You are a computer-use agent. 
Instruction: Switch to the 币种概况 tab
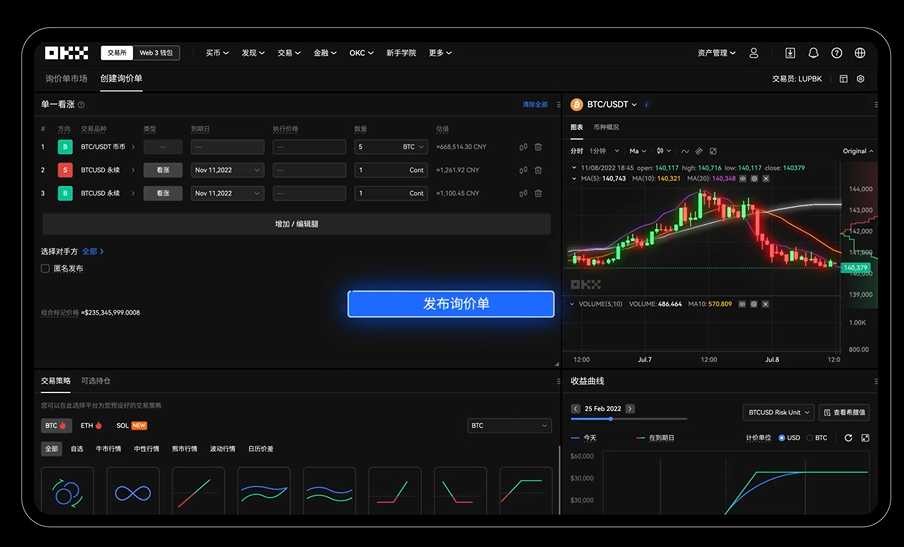607,127
